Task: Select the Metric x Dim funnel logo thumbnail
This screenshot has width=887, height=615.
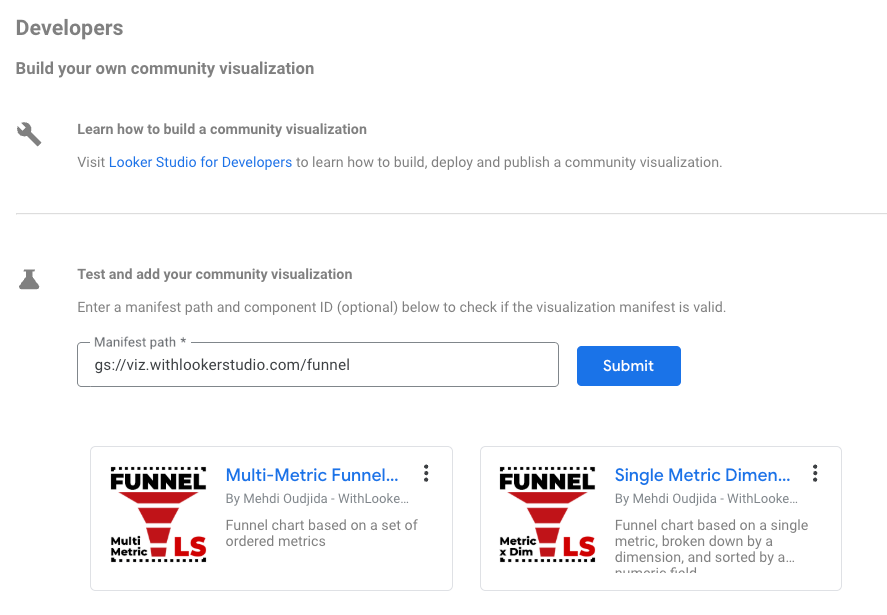Action: click(548, 514)
